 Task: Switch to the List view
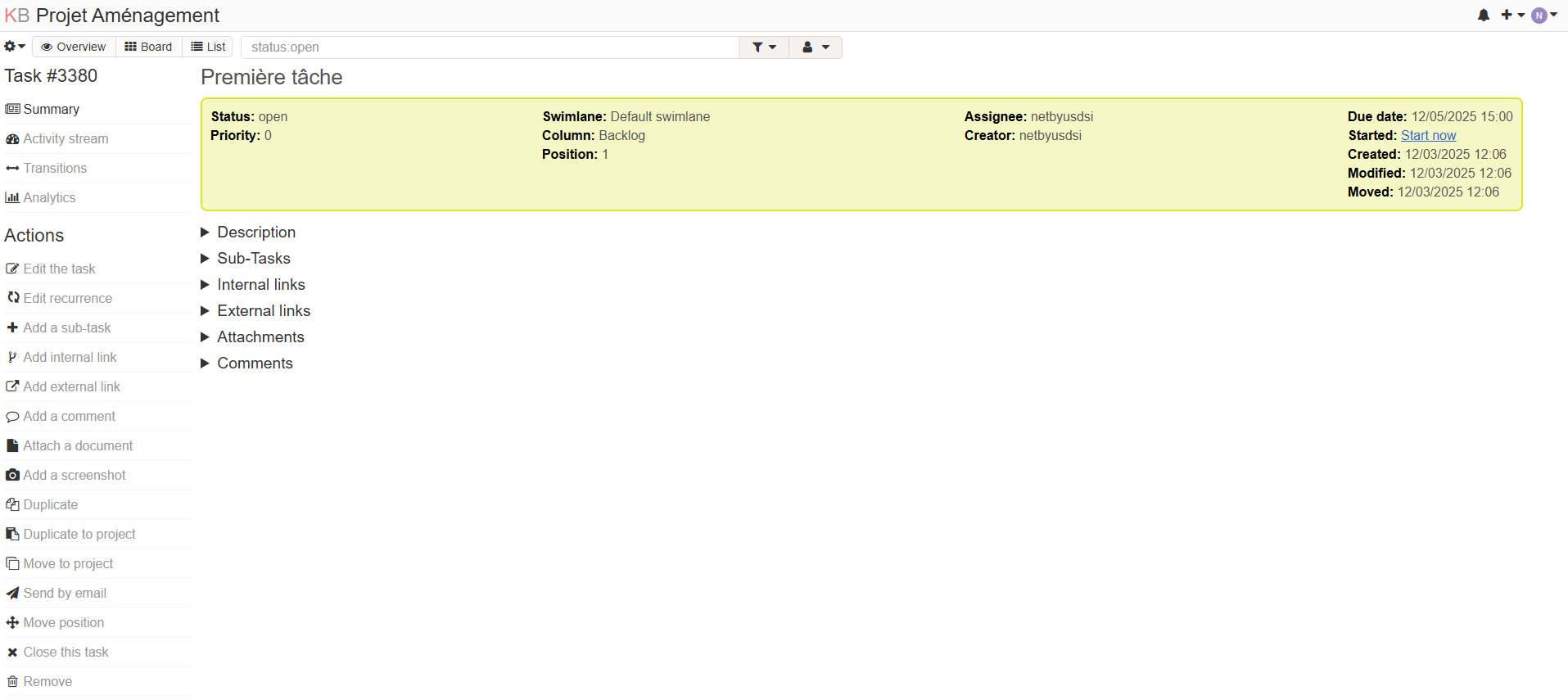pyautogui.click(x=208, y=47)
